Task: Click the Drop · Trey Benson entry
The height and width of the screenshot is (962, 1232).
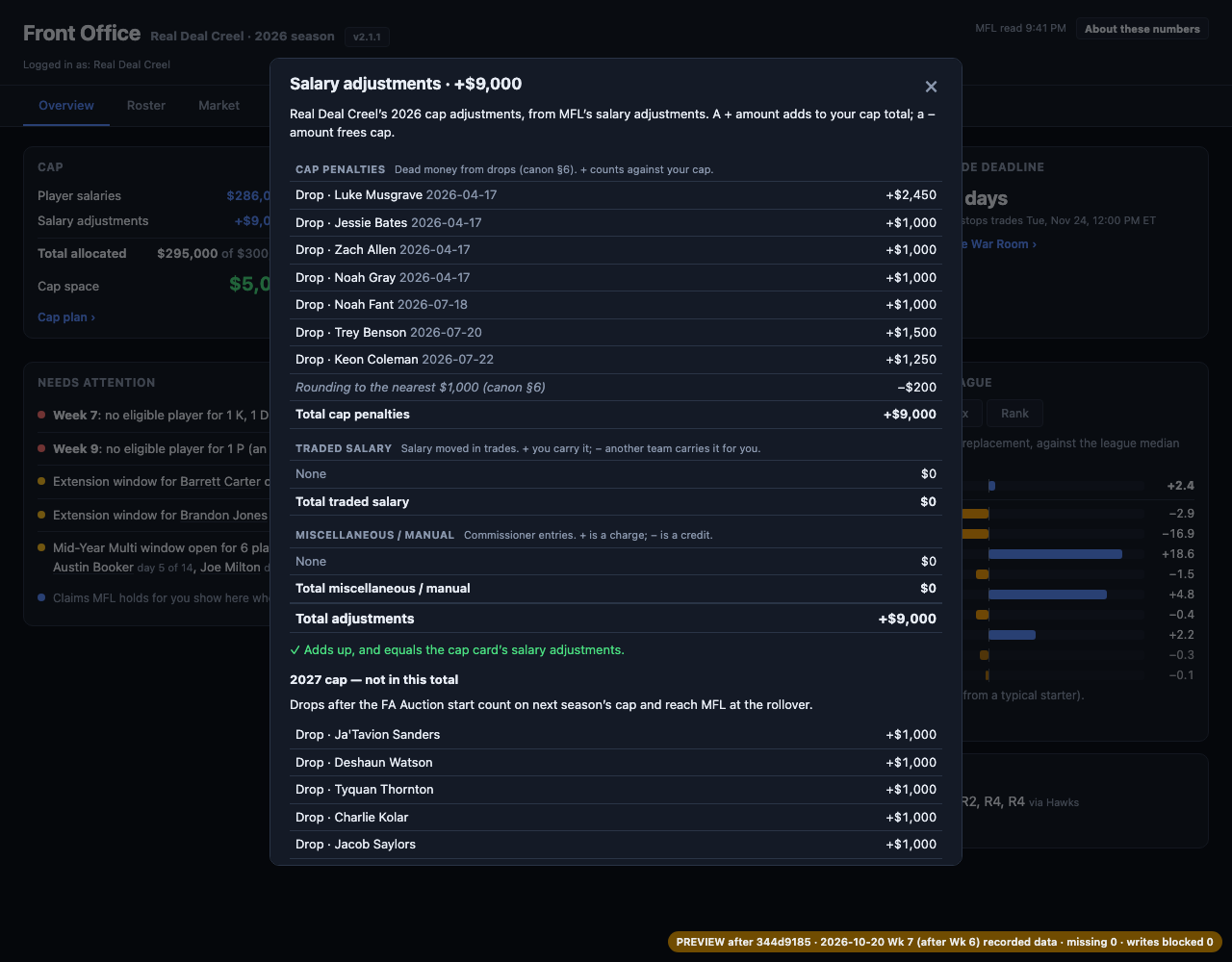Action: pyautogui.click(x=616, y=332)
